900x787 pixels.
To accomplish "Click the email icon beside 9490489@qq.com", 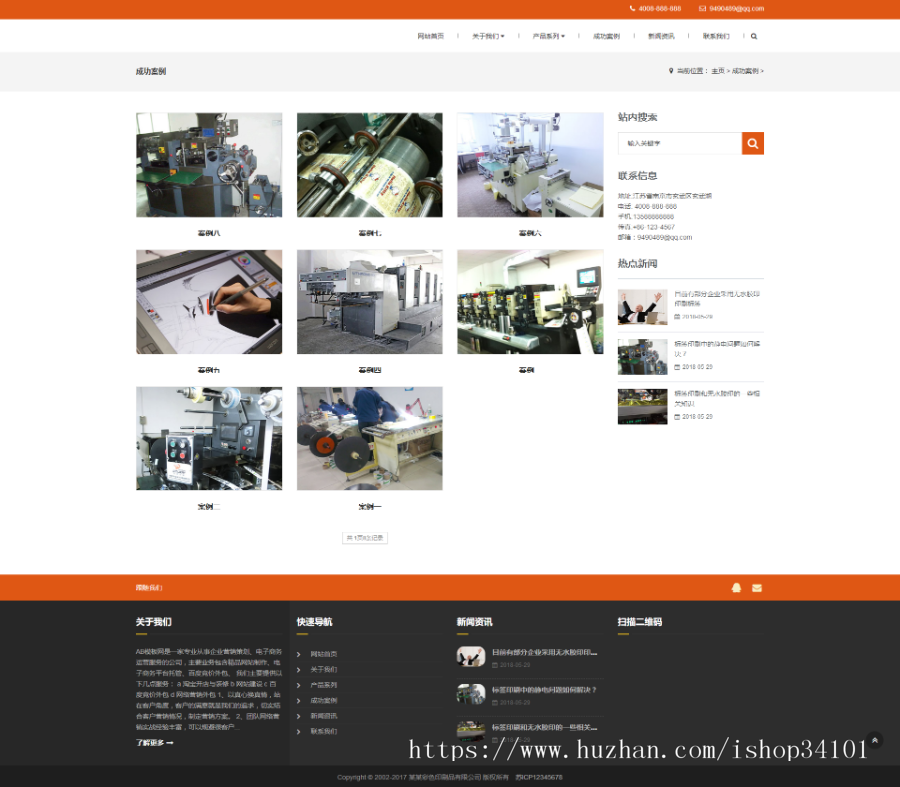I will [702, 8].
